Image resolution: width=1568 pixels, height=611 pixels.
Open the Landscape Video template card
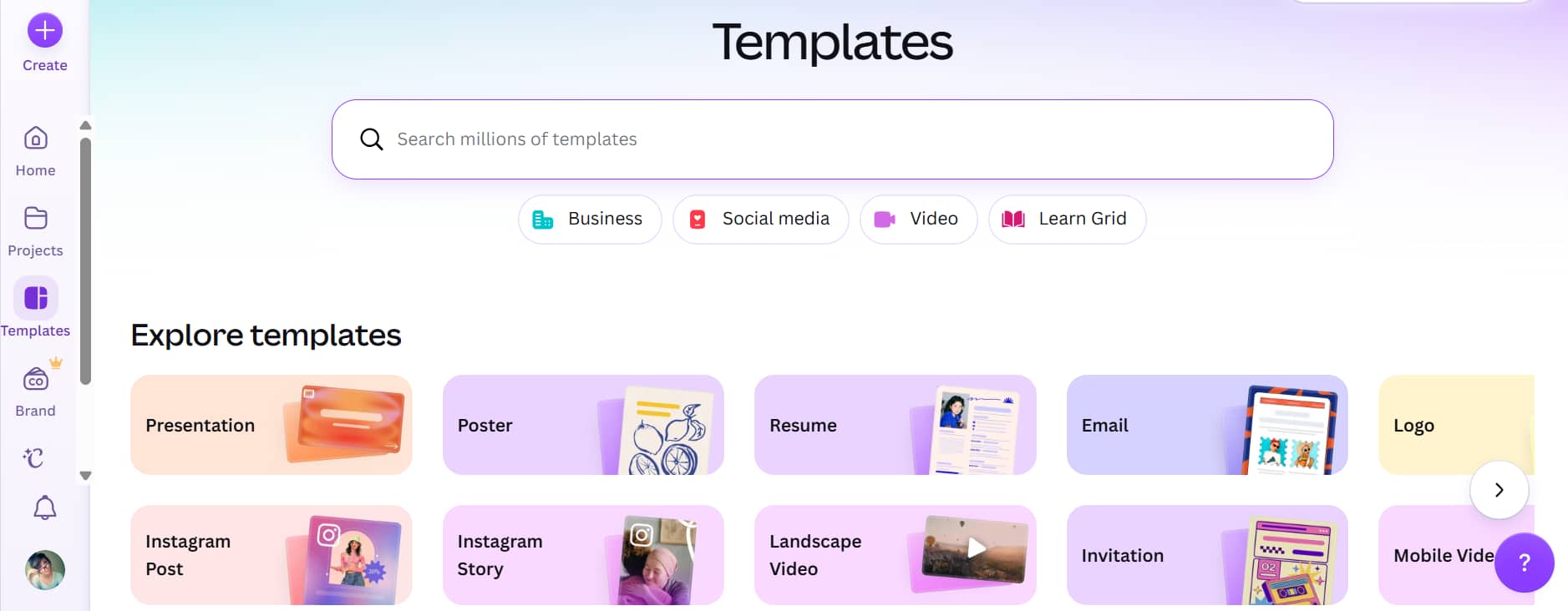(895, 555)
